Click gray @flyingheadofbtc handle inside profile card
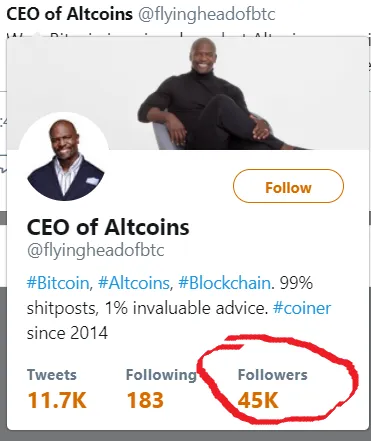The height and width of the screenshot is (441, 371). (96, 251)
